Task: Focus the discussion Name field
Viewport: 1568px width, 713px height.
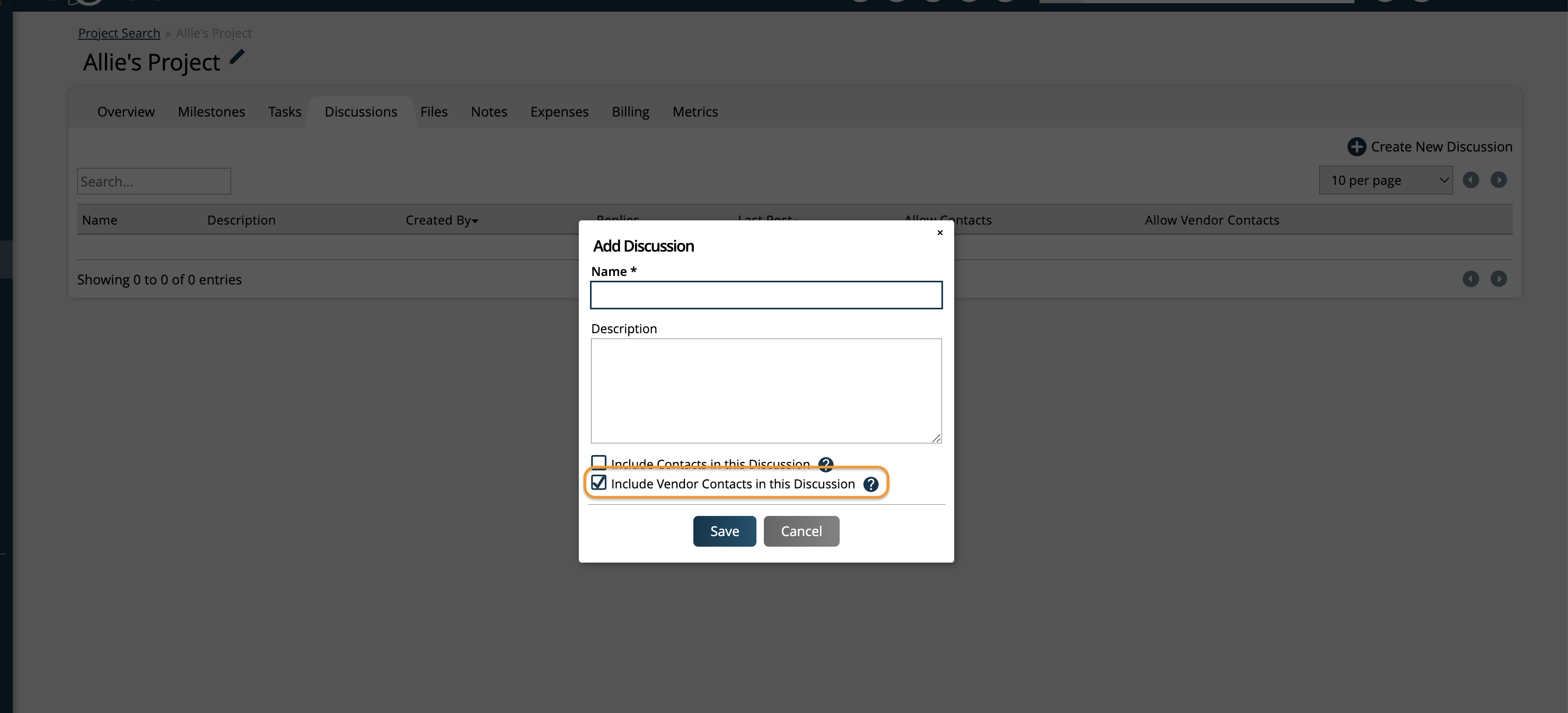Action: pyautogui.click(x=767, y=295)
